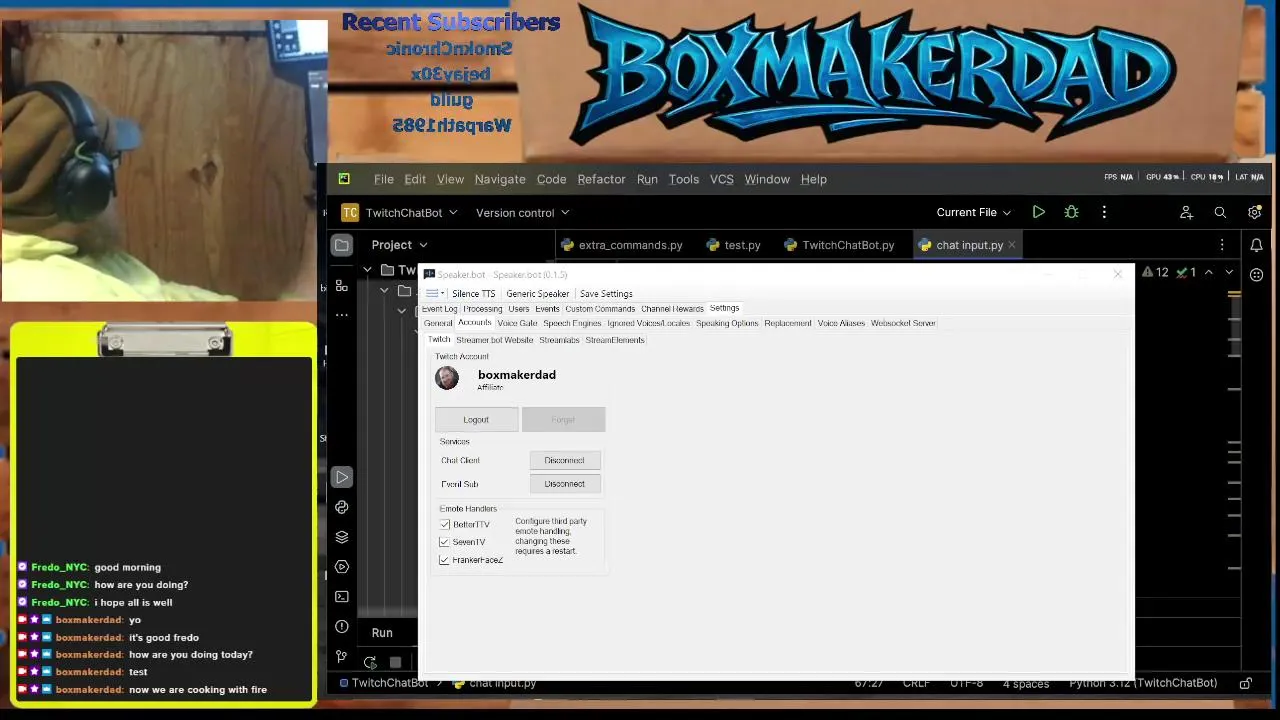Open the Speaker.bot hamburger menu dropdown
1280x720 pixels.
coord(434,293)
